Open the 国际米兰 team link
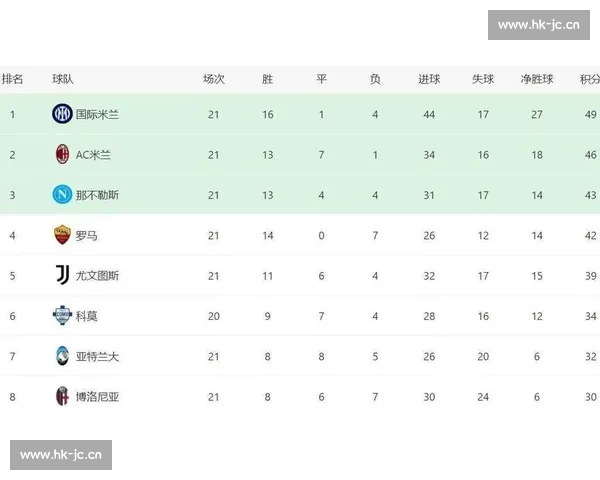 97,114
